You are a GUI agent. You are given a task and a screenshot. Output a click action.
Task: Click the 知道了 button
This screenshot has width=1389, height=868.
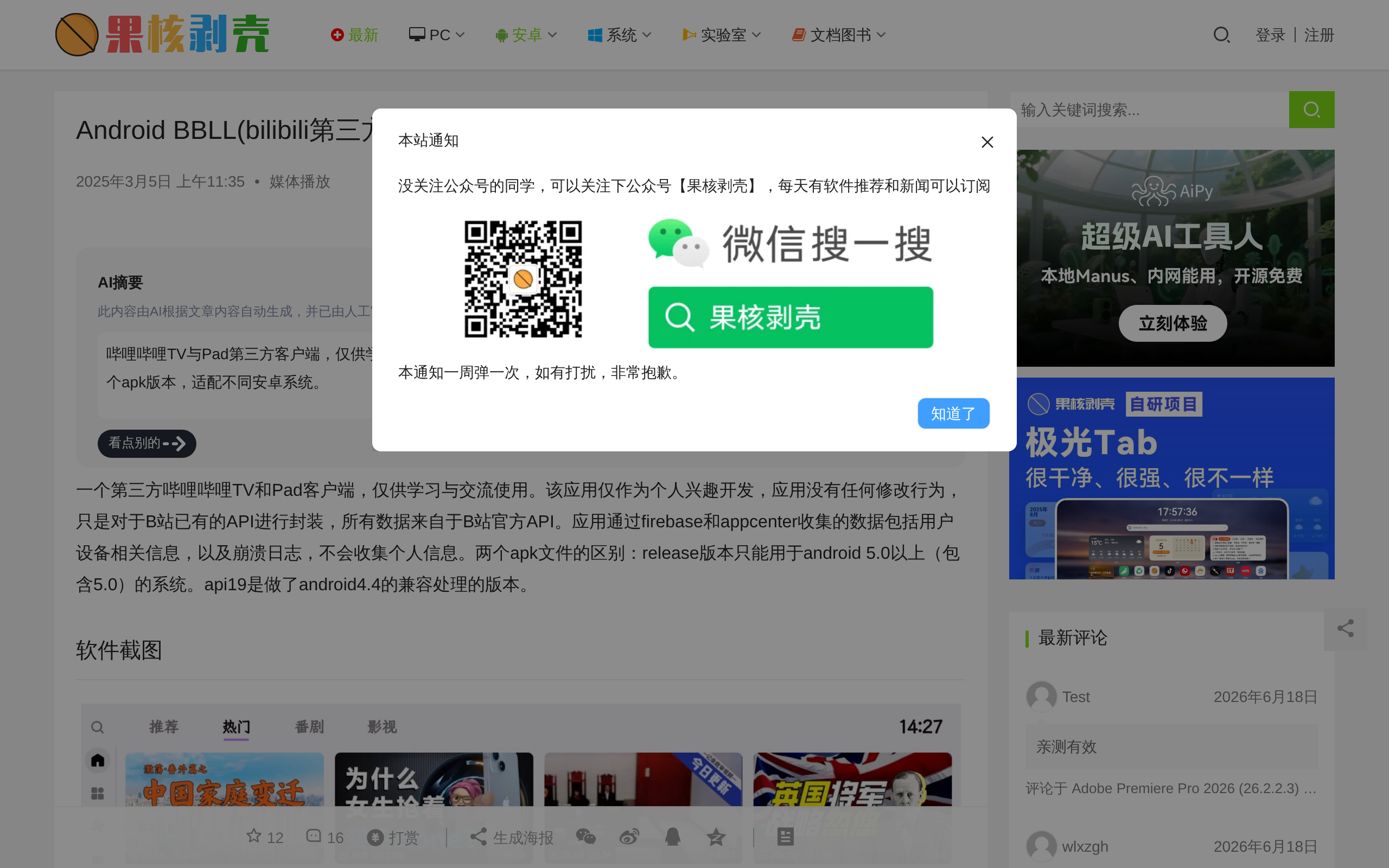click(953, 413)
